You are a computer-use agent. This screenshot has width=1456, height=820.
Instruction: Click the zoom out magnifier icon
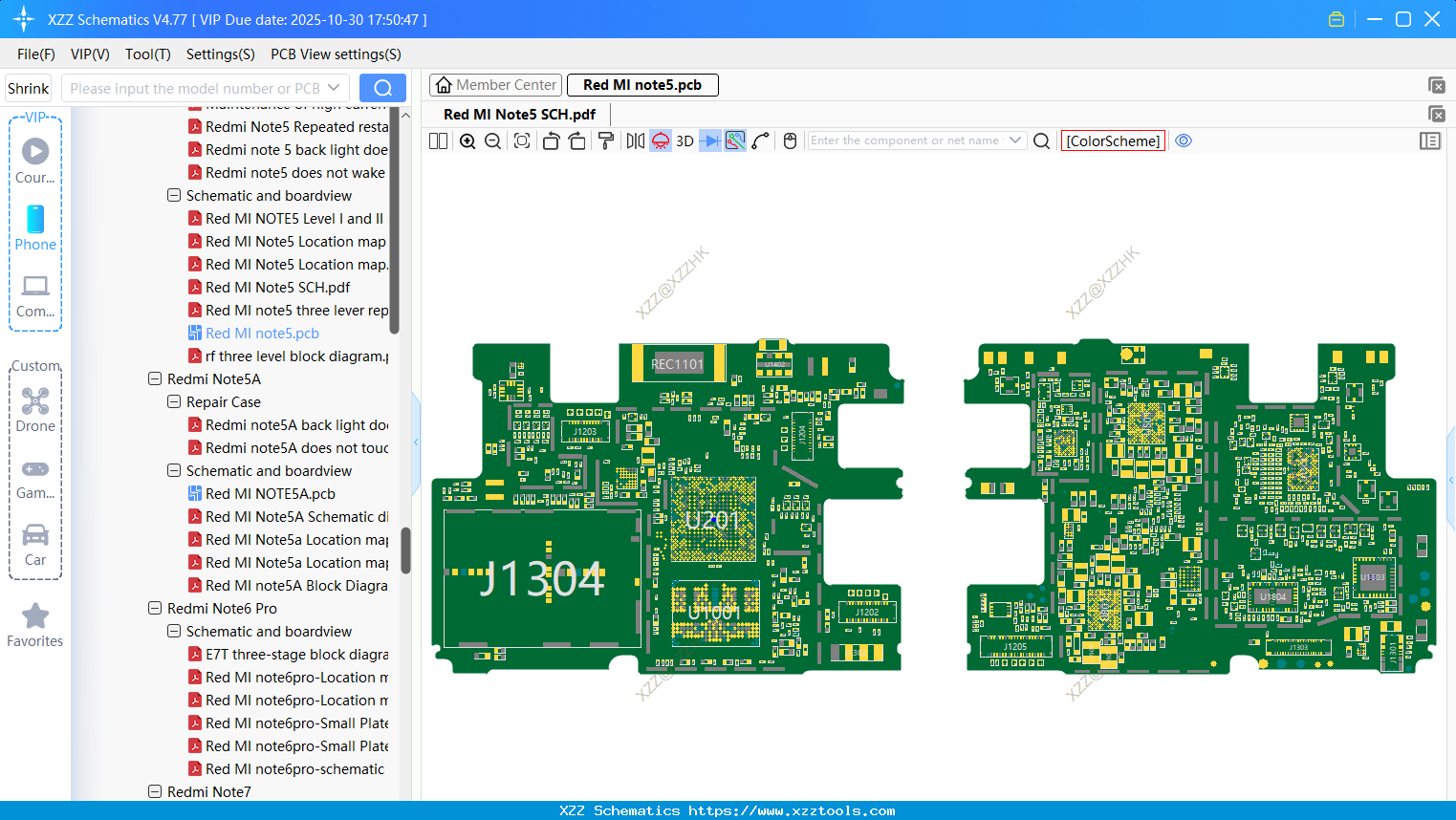tap(493, 141)
